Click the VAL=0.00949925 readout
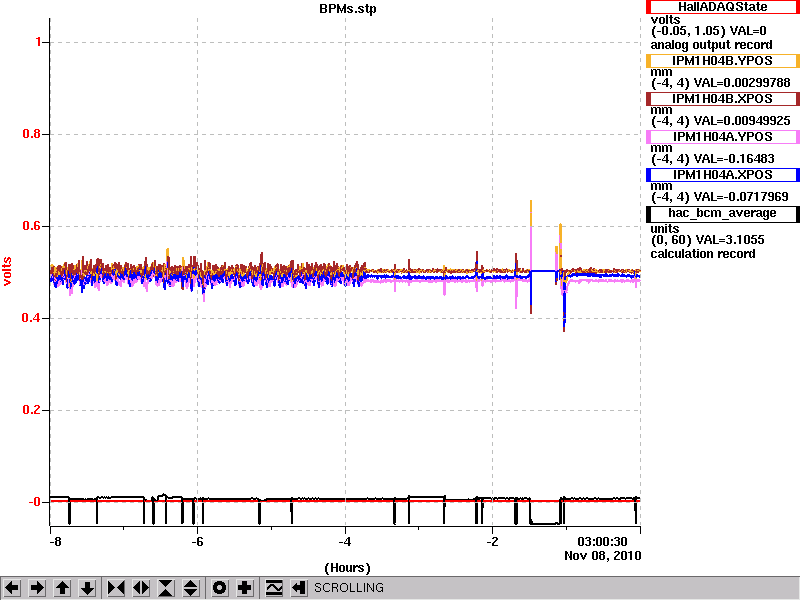 (742, 121)
